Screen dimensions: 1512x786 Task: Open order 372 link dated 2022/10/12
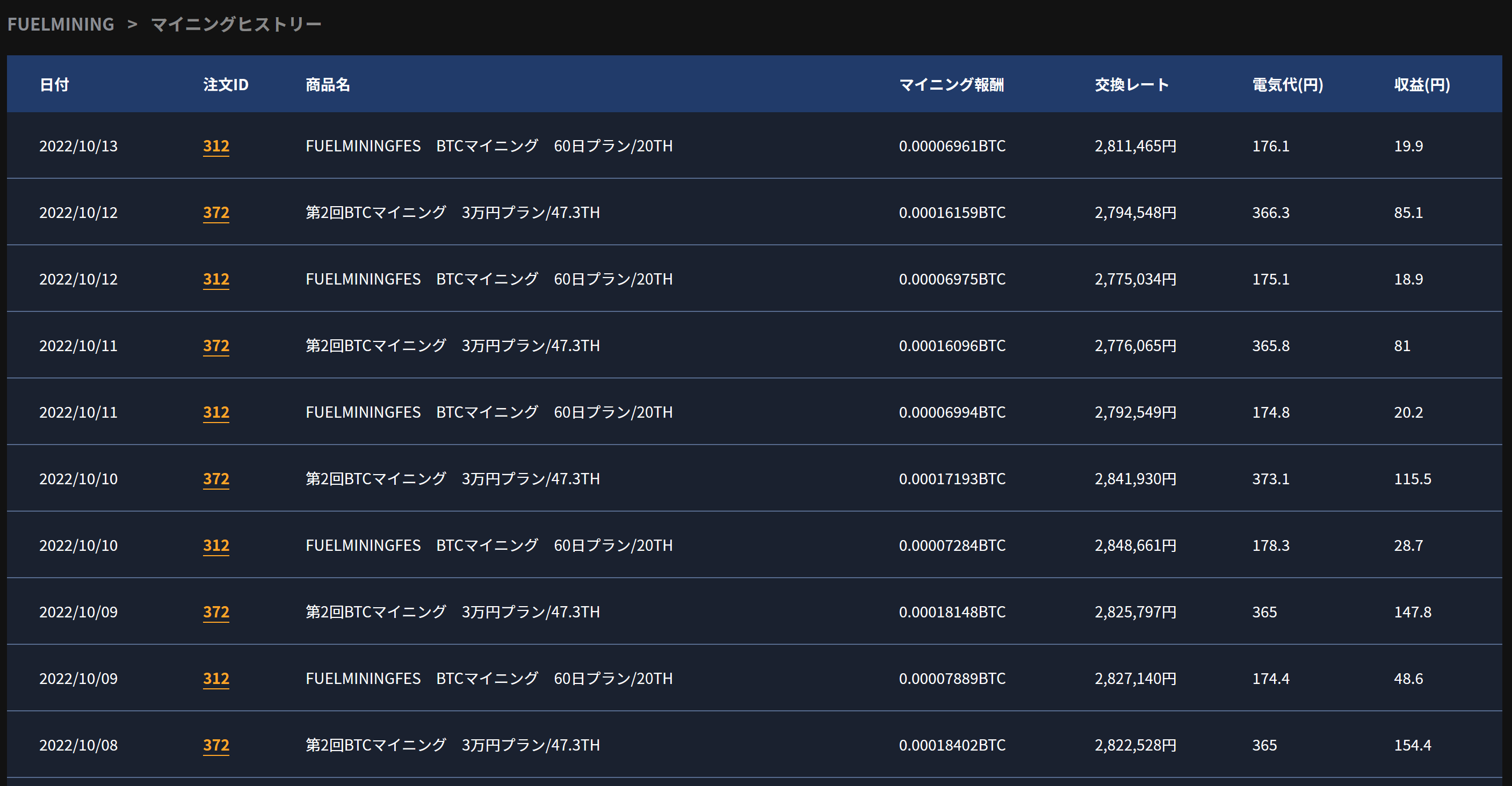[x=216, y=212]
